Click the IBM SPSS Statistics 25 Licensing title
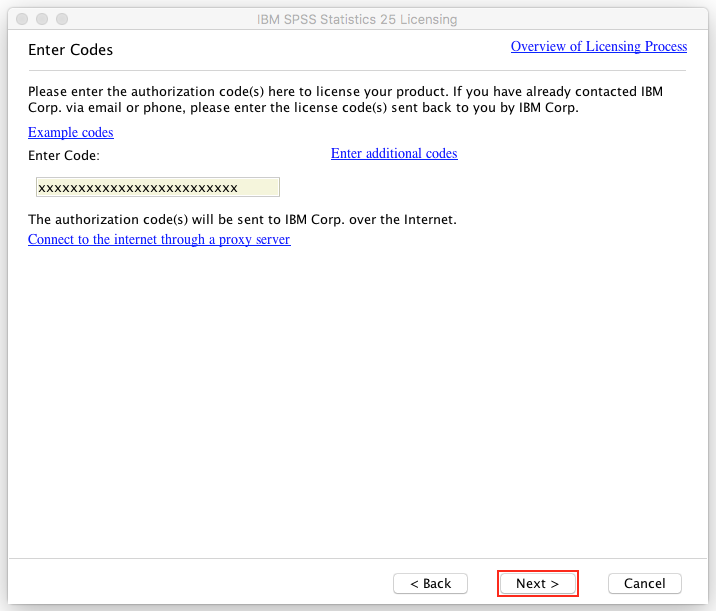Viewport: 716px width, 611px height. (x=357, y=20)
